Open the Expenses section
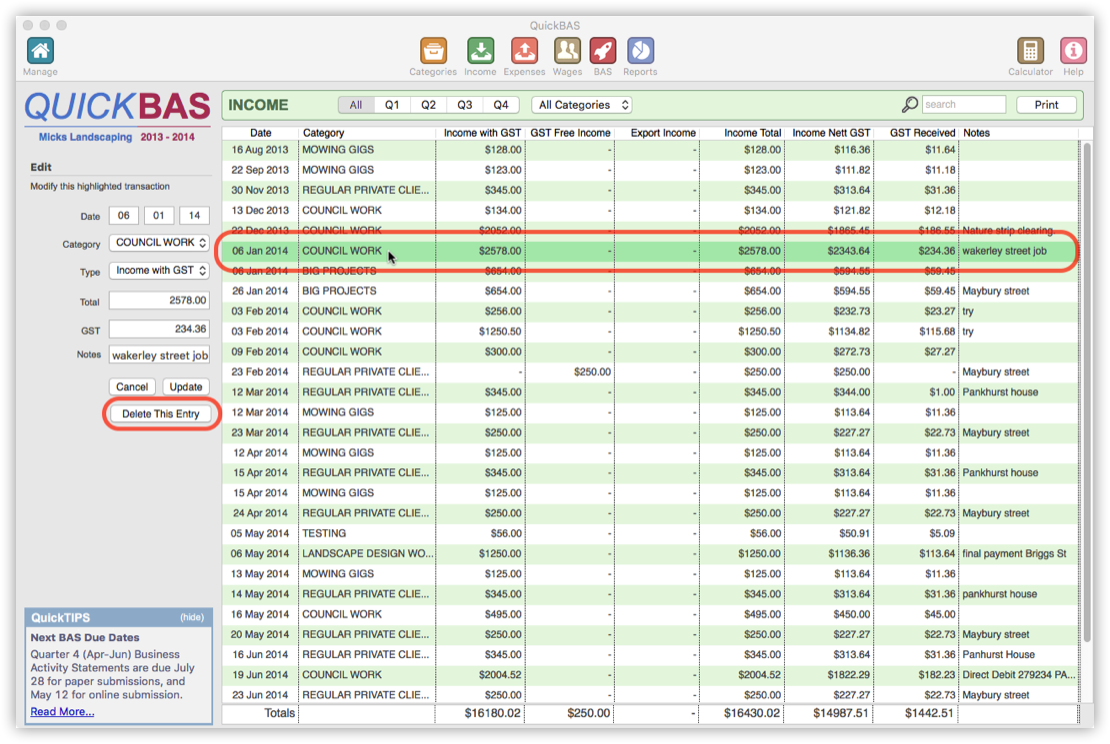 (524, 50)
